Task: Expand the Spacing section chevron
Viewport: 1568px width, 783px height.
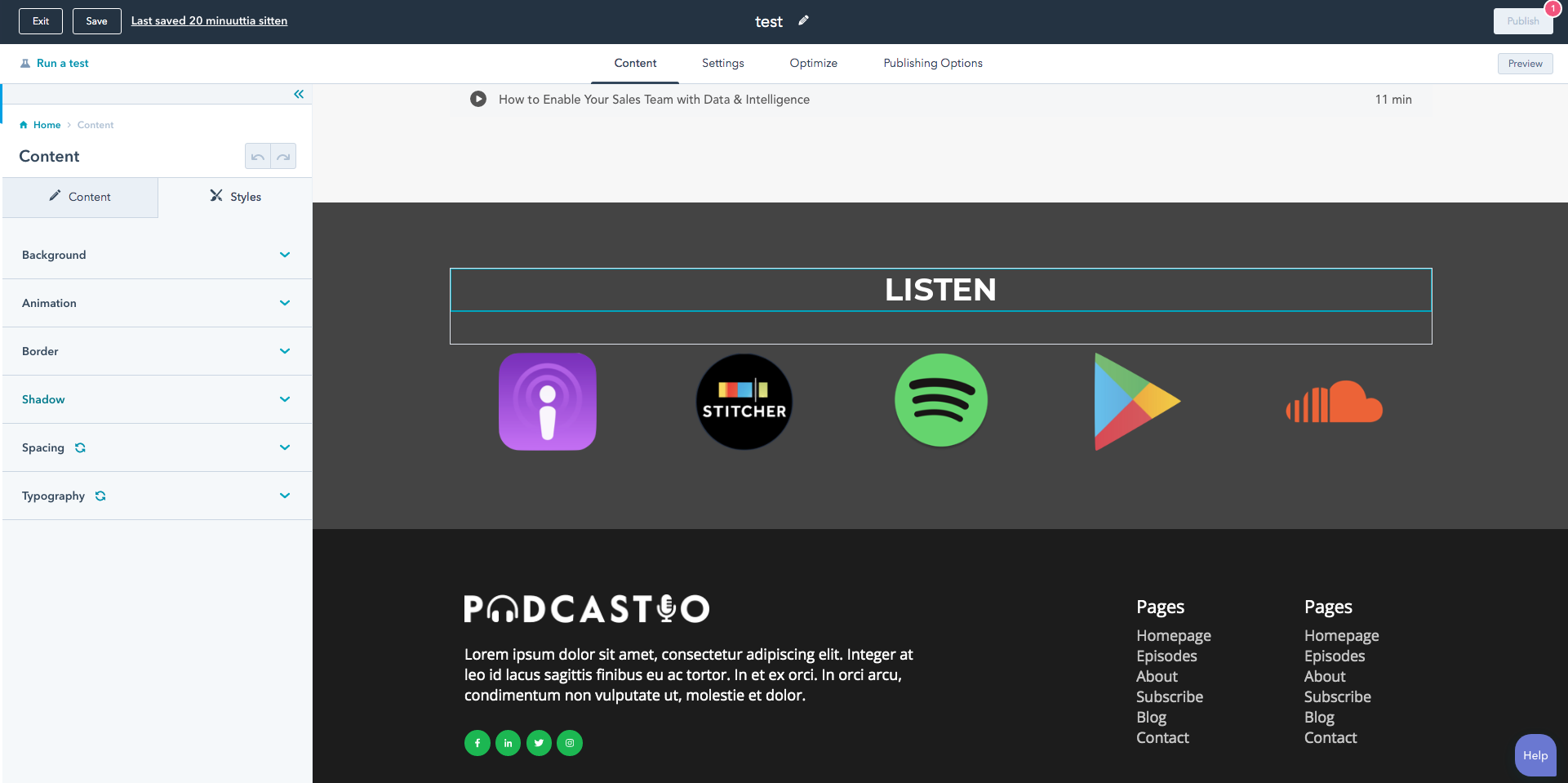Action: pos(285,447)
